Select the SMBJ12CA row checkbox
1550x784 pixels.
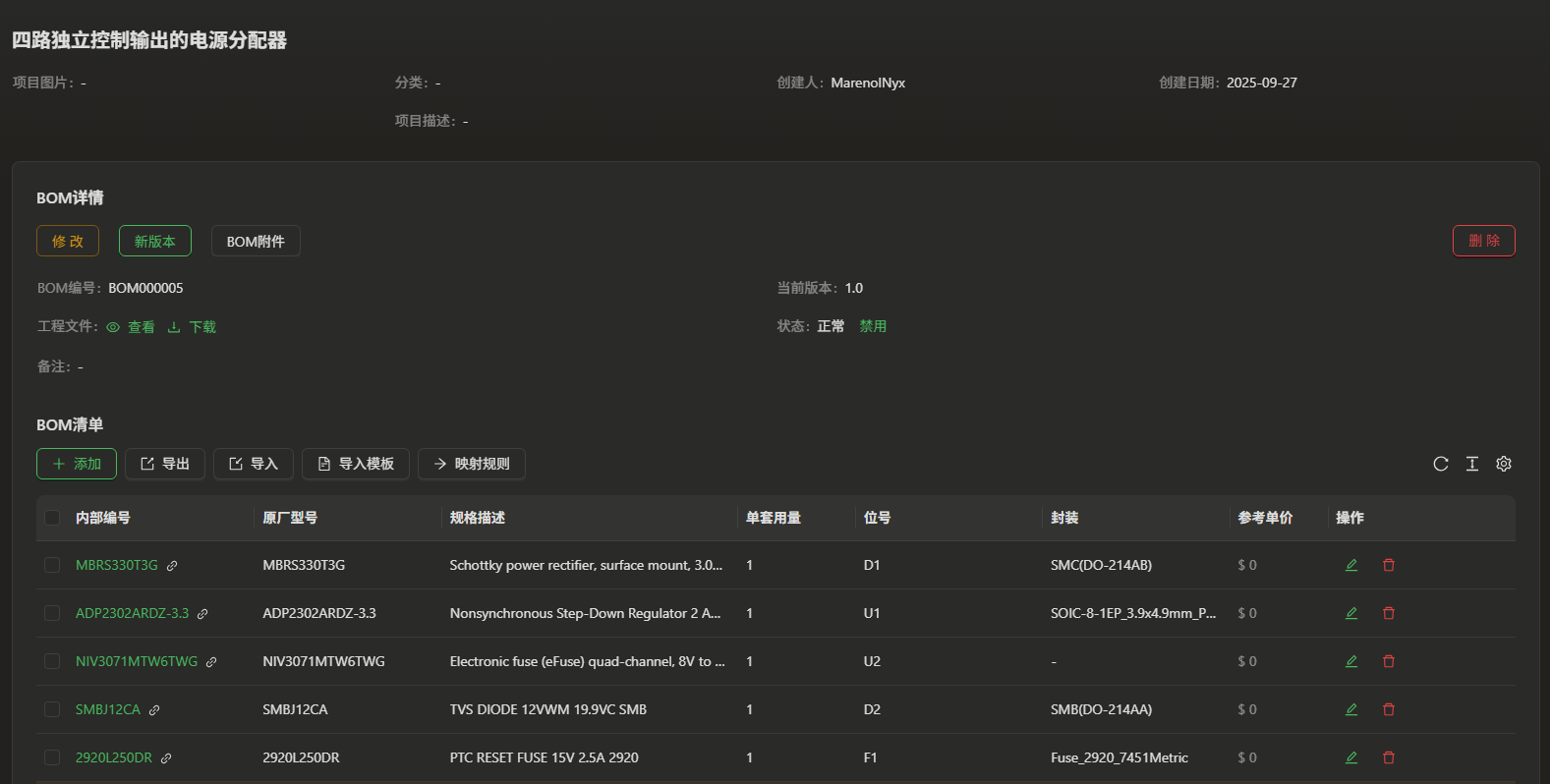pos(52,709)
